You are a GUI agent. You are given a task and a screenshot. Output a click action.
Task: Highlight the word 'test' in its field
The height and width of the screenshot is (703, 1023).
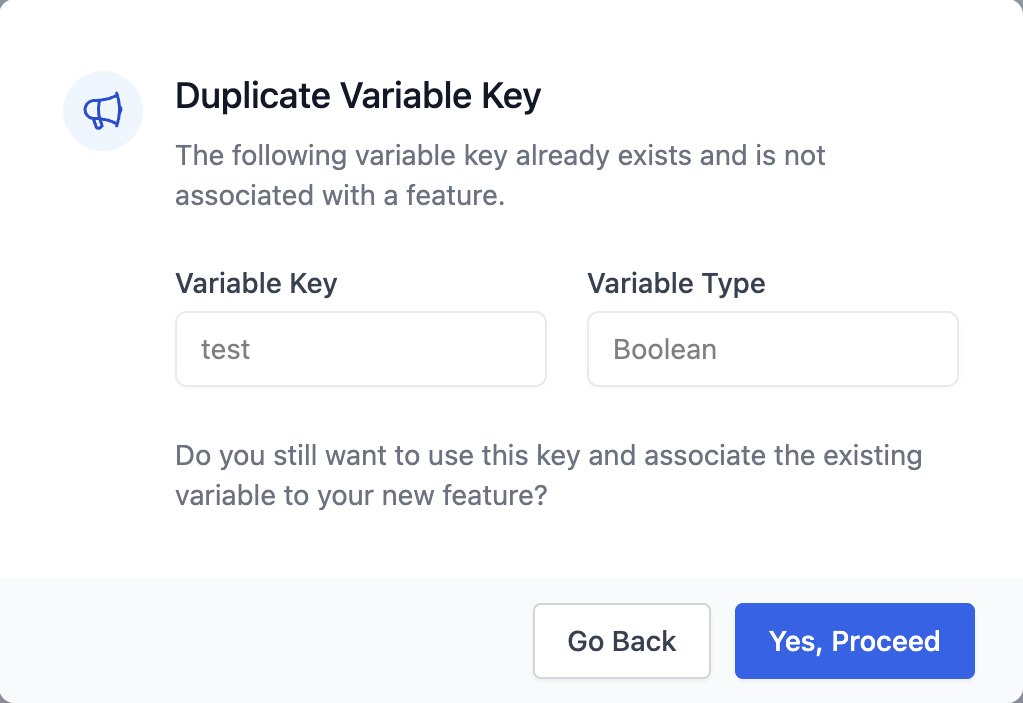point(225,349)
